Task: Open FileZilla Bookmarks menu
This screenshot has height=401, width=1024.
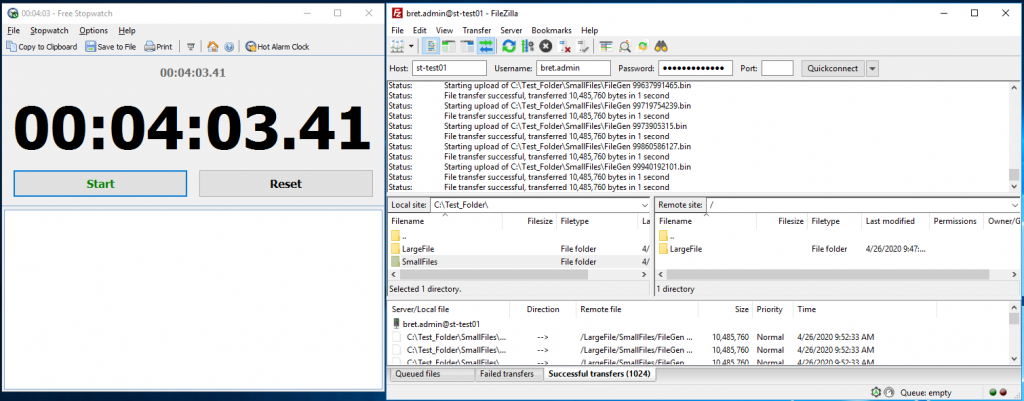Action: click(551, 30)
